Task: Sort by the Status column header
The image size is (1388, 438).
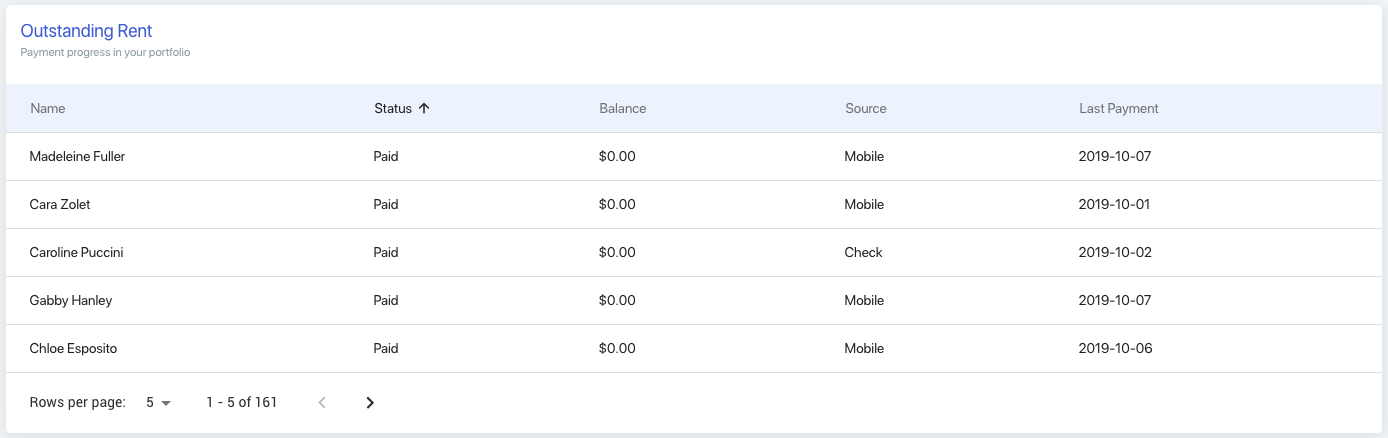Action: click(393, 108)
